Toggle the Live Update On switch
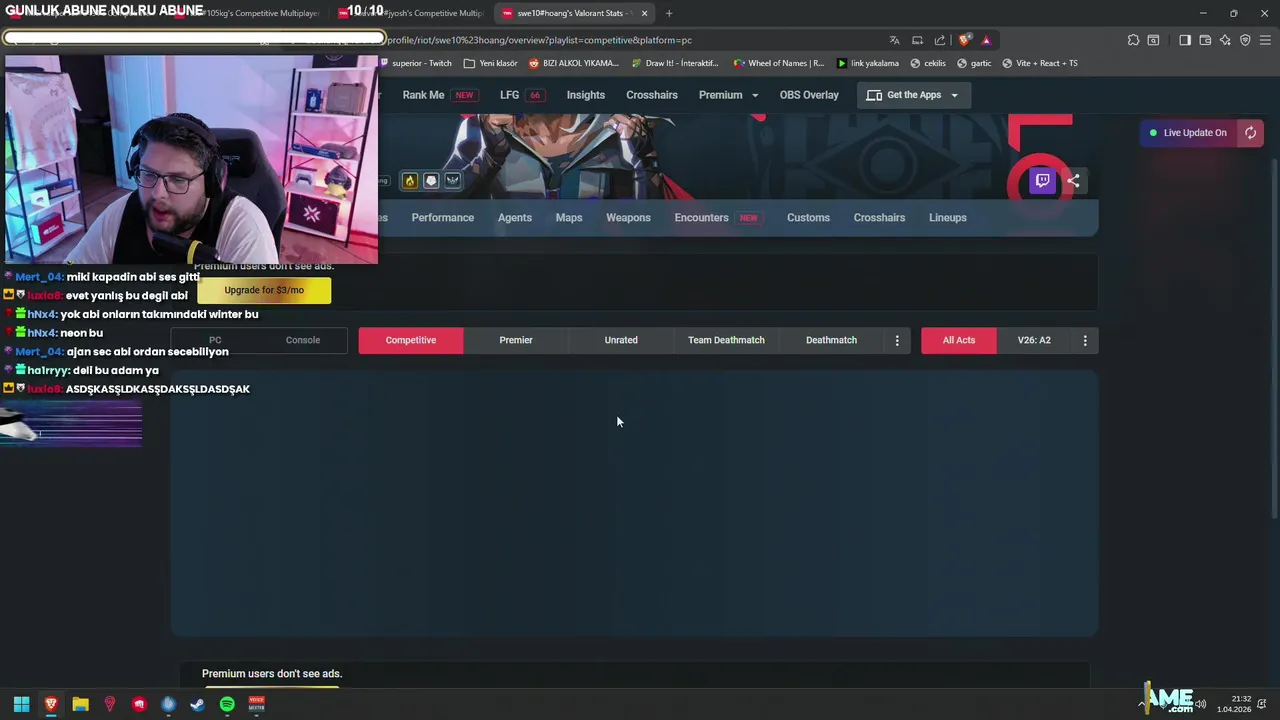This screenshot has width=1280, height=720. pos(1189,133)
